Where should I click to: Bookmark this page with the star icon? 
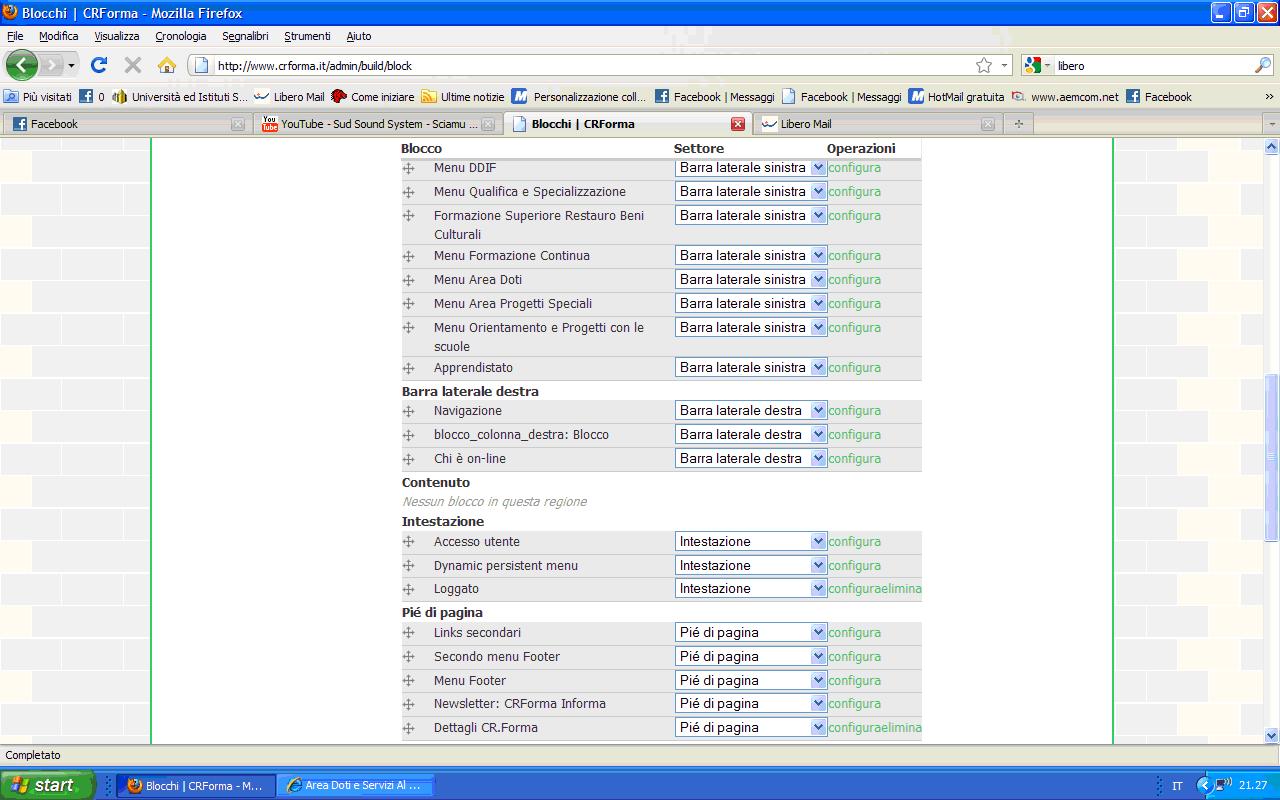click(x=984, y=65)
